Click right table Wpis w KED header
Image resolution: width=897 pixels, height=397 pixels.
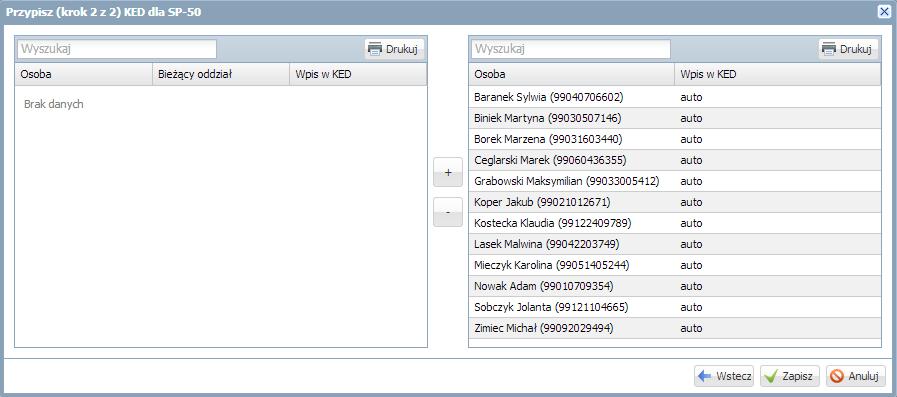(778, 74)
